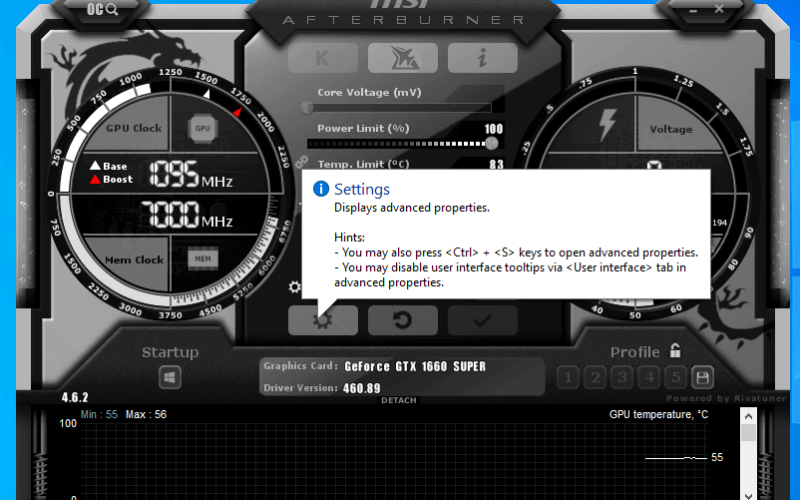The height and width of the screenshot is (500, 800).
Task: Click the memory clock '7000 MHz' readout
Action: coord(186,214)
